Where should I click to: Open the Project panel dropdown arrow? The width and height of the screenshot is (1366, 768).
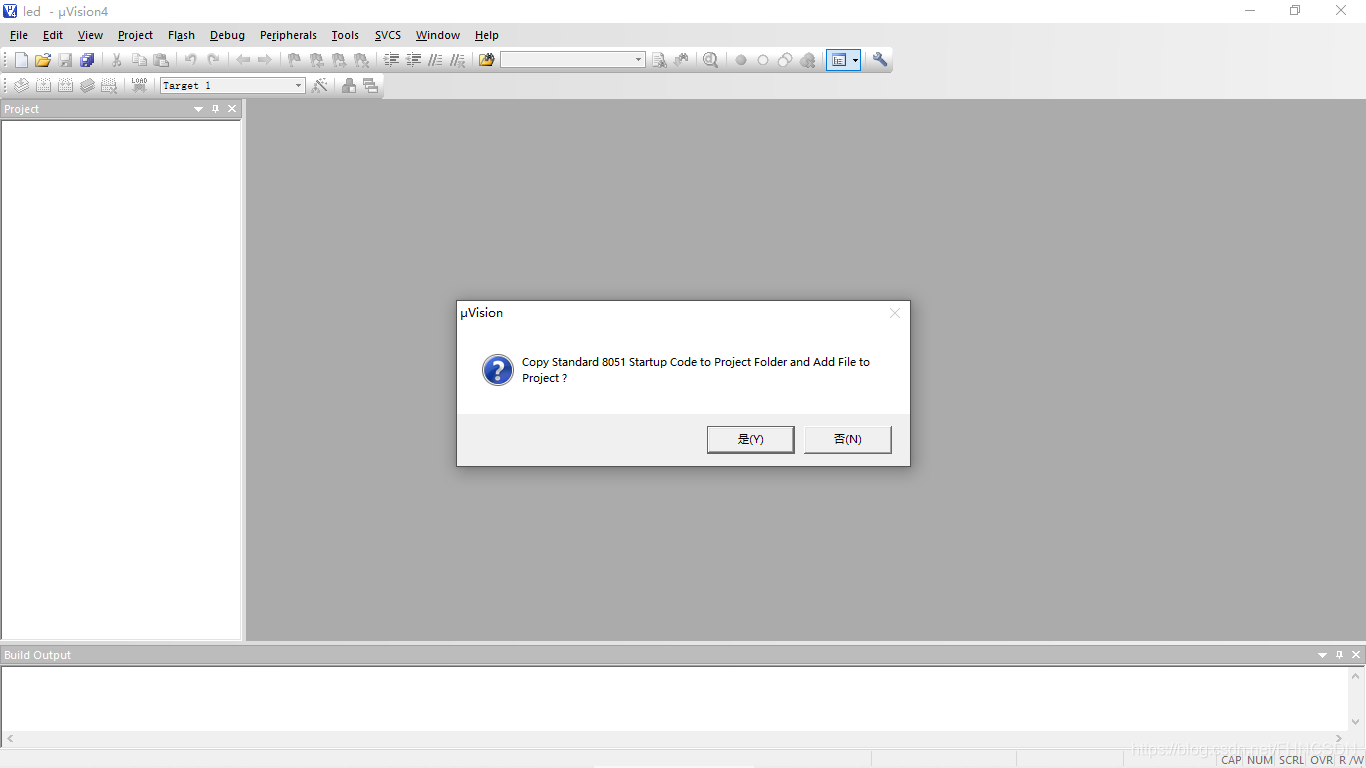(x=198, y=109)
